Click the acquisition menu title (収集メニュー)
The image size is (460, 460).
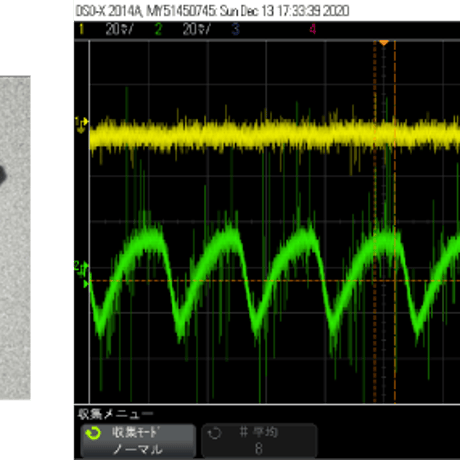[115, 414]
